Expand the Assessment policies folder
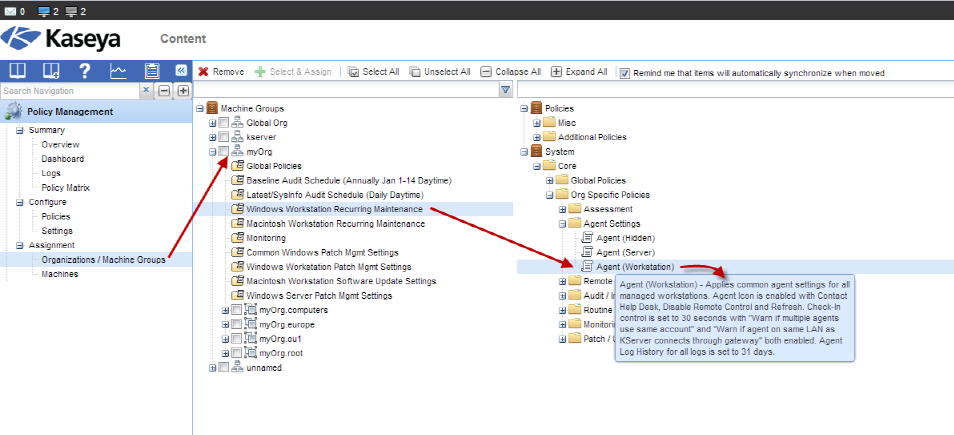 562,209
